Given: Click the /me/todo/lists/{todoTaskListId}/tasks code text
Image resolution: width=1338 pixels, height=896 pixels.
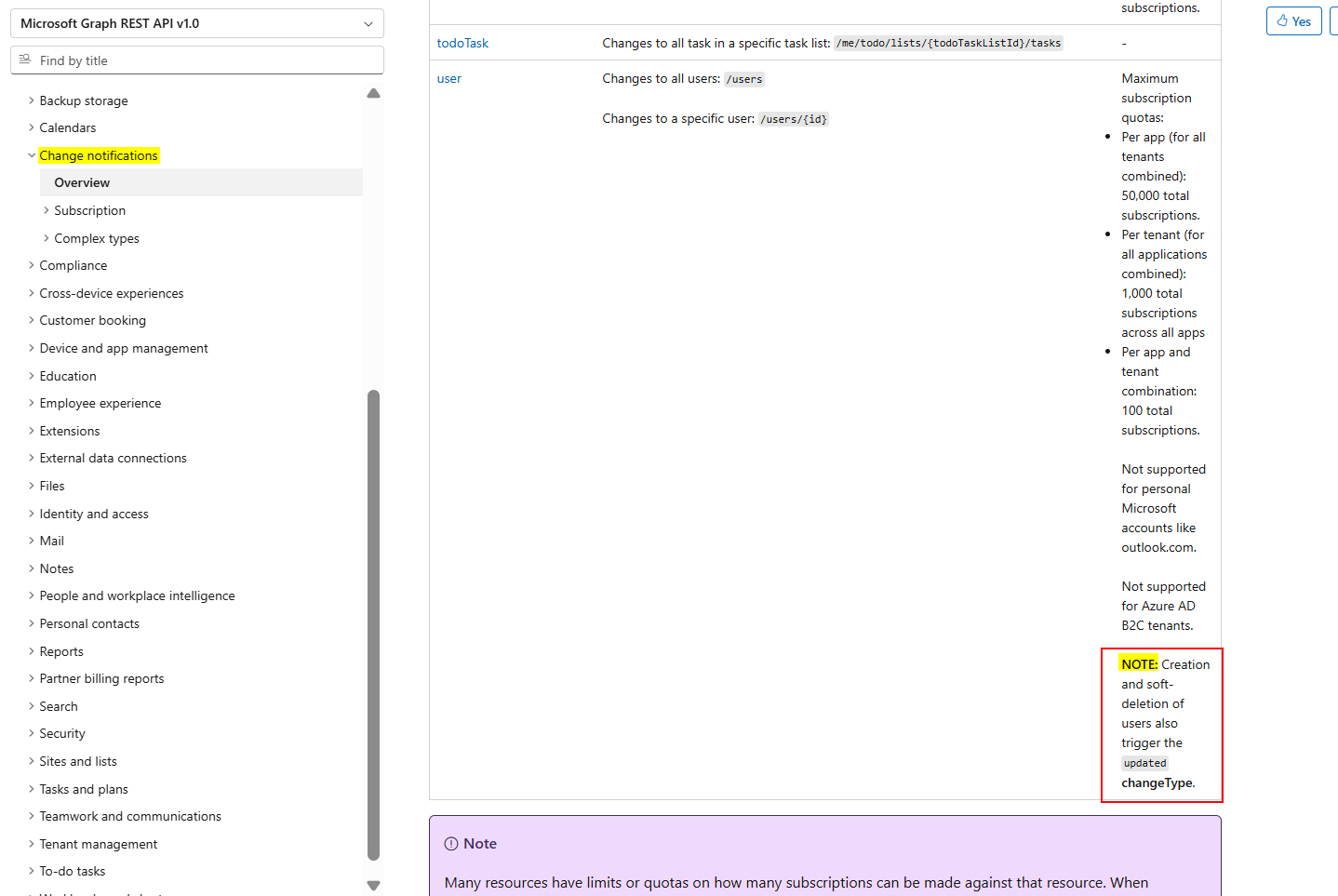Looking at the screenshot, I should click(949, 43).
